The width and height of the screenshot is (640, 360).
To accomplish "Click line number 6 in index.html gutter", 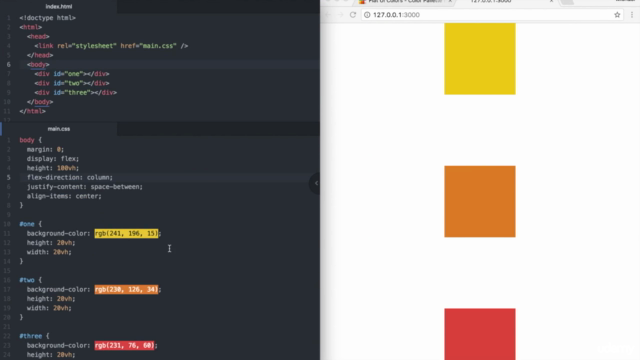I will tap(9, 64).
